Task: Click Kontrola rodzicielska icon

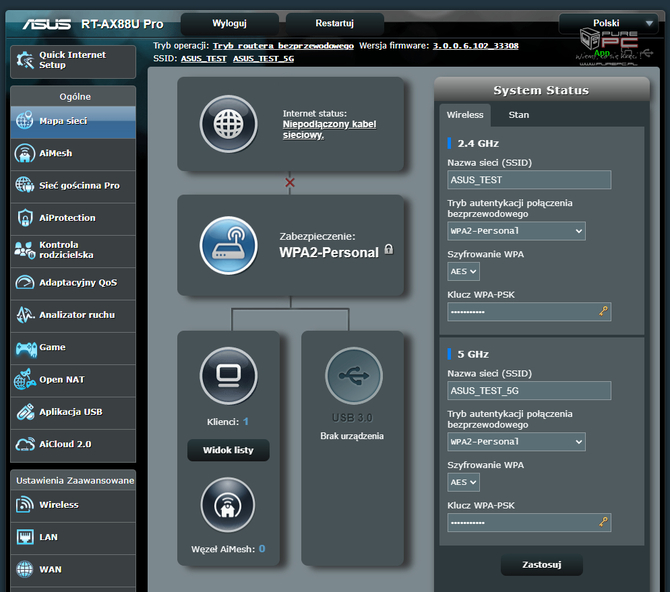Action: (x=24, y=250)
